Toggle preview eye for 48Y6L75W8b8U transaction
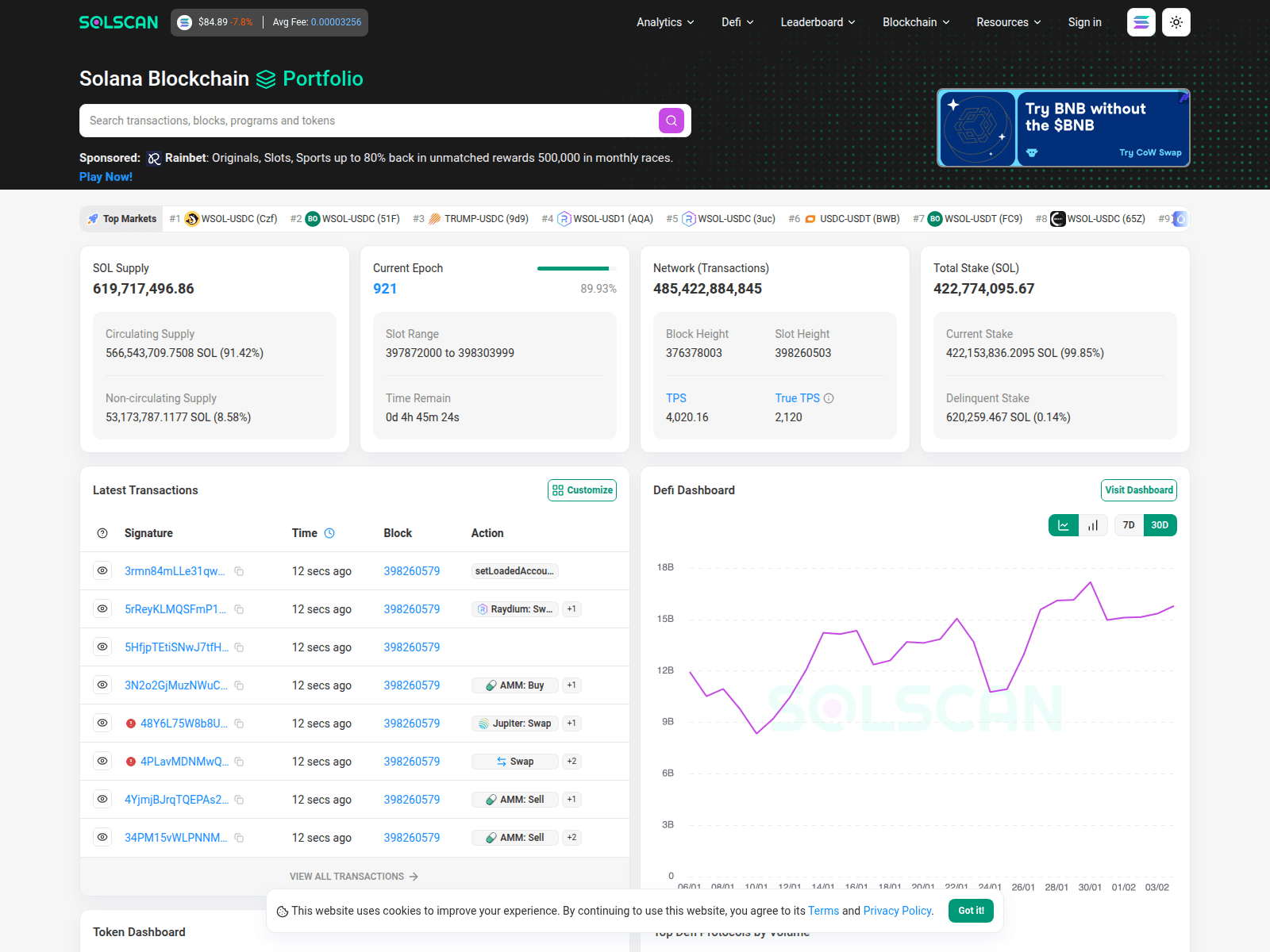This screenshot has height=952, width=1270. coord(102,723)
